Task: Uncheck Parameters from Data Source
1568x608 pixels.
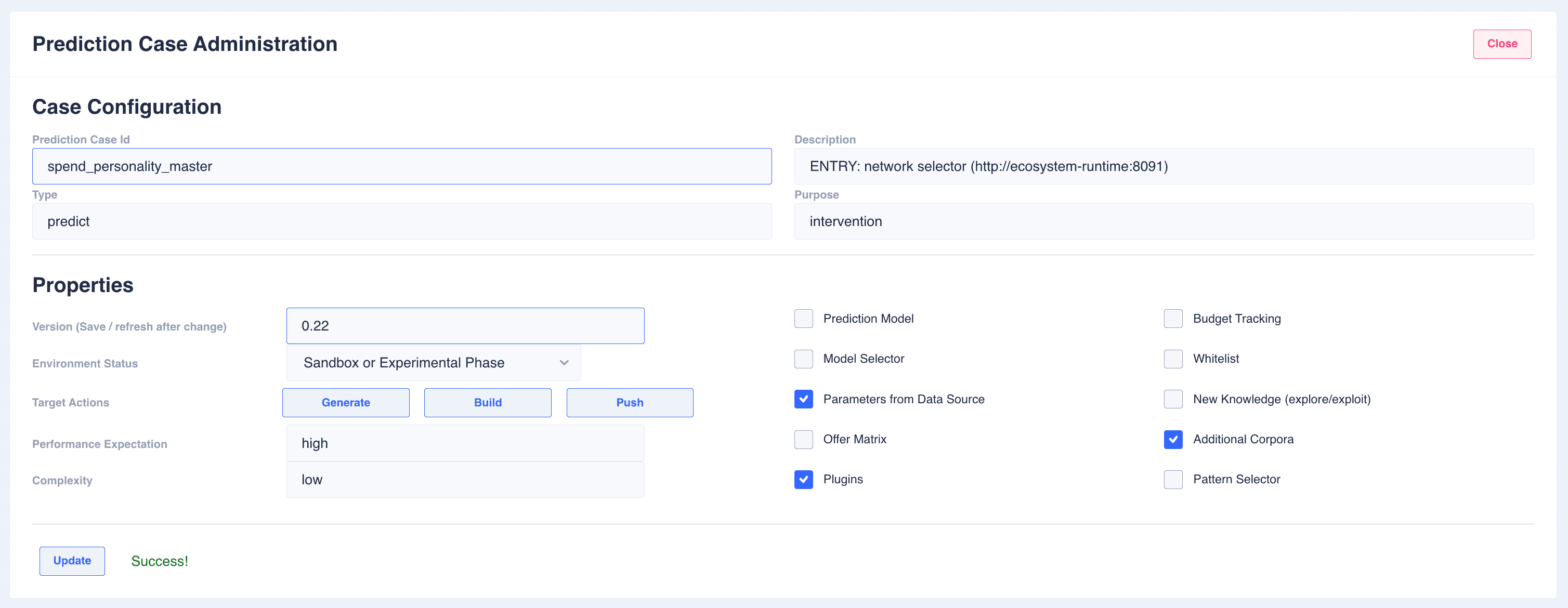Action: [803, 399]
